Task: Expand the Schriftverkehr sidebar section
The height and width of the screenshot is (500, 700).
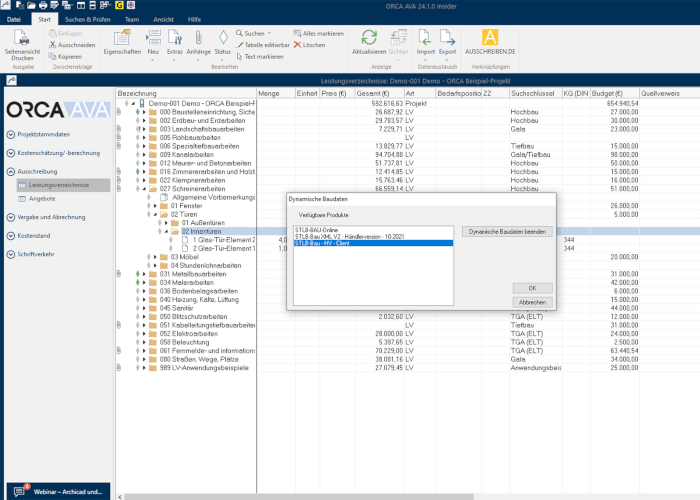Action: 31,254
